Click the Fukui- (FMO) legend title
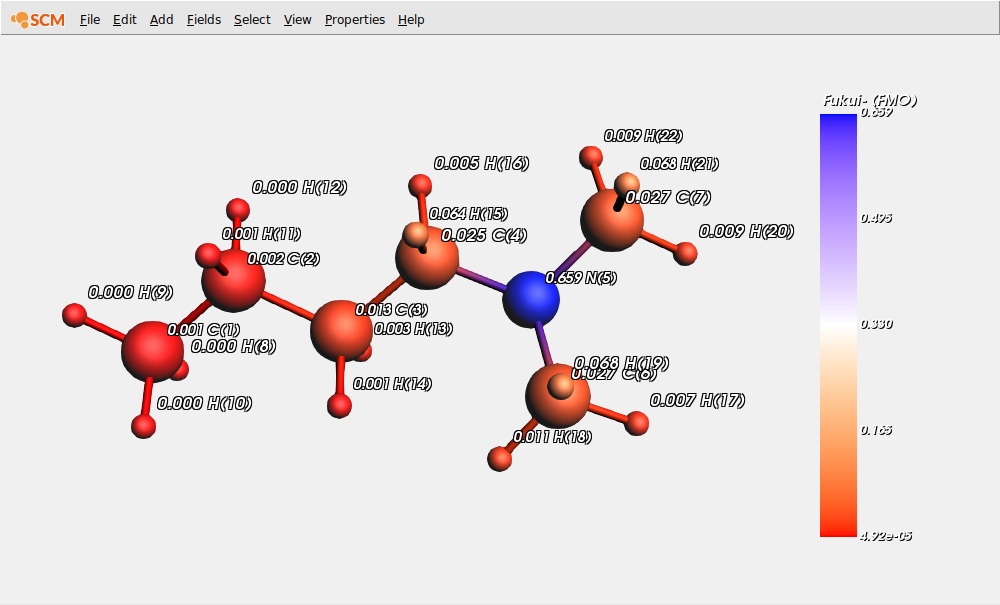The image size is (1000, 605). pyautogui.click(x=869, y=100)
